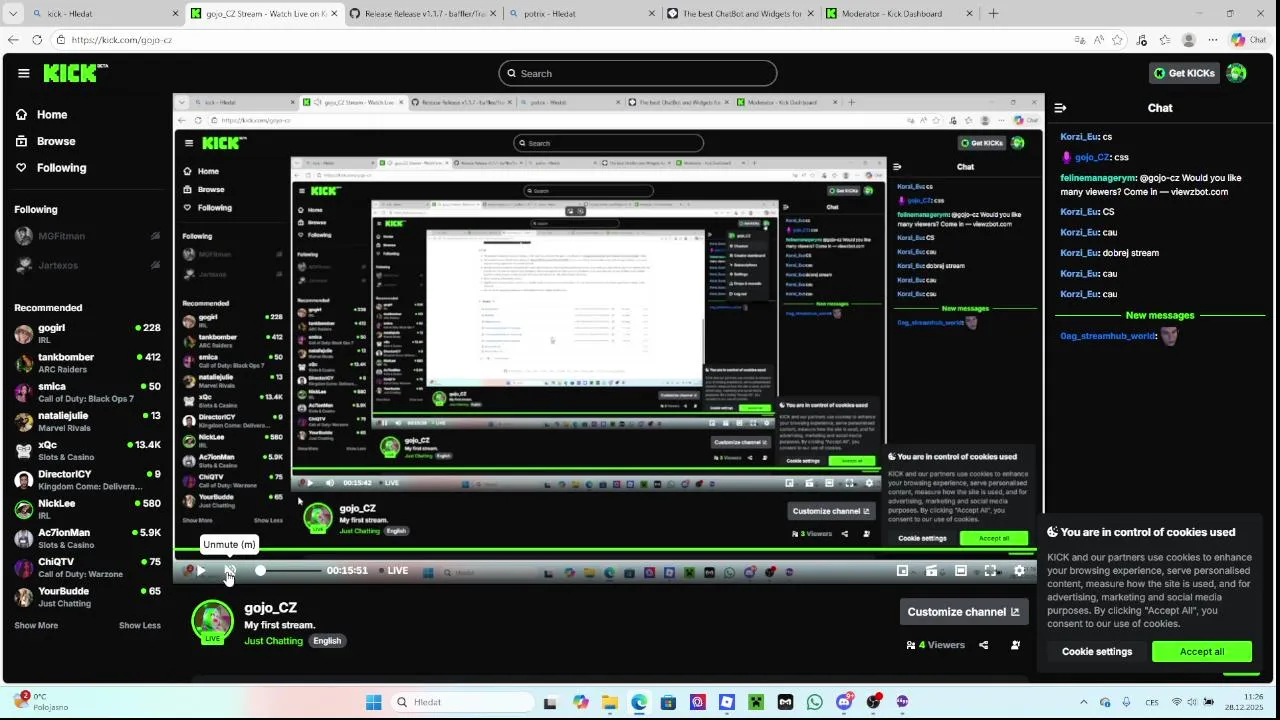Open recommended channel xQc
Image resolution: width=1280 pixels, height=720 pixels.
tap(87, 451)
